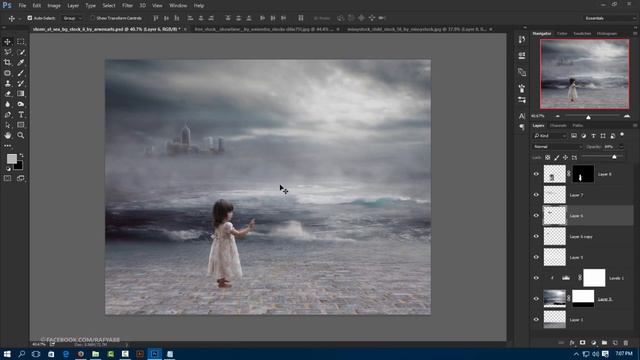Toggle visibility of Layer 5
This screenshot has height=360, width=640.
pos(536,257)
